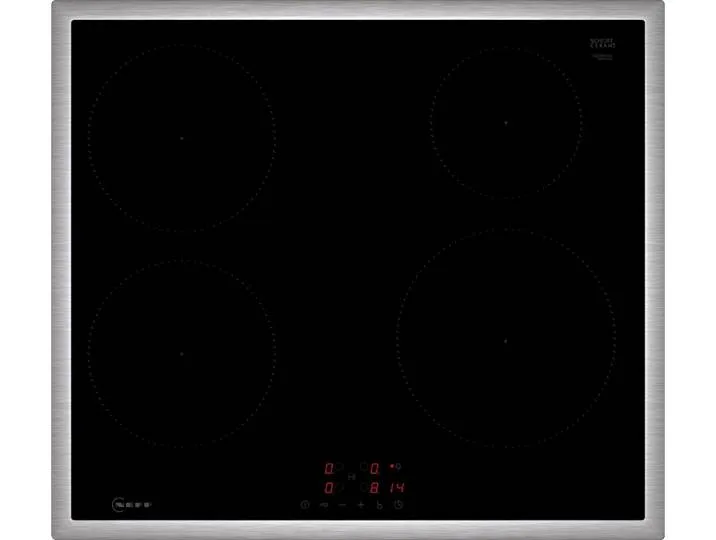Screen dimensions: 716x540
Task: Click the zone marker next to rear-left display
Action: 340,467
